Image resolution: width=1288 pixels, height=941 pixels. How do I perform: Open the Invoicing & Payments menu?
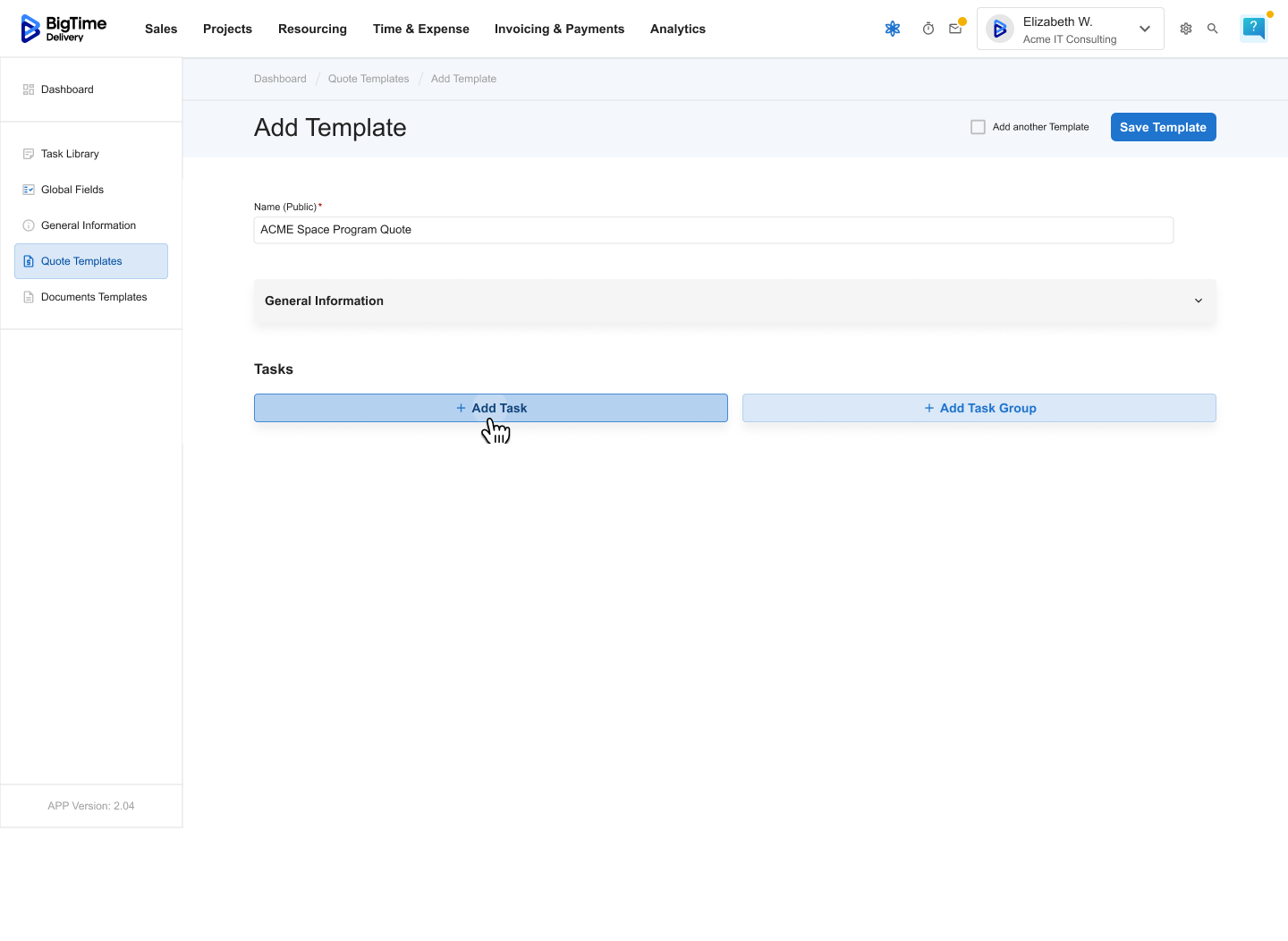(559, 29)
